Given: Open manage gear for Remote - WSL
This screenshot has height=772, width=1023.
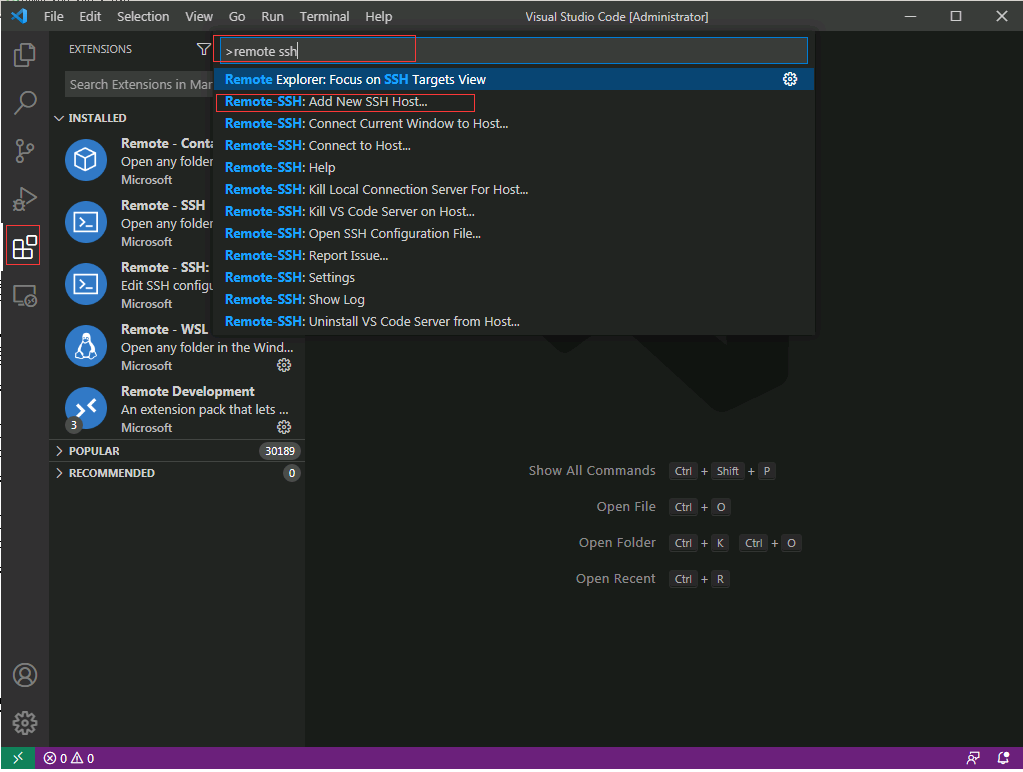Looking at the screenshot, I should pyautogui.click(x=284, y=365).
